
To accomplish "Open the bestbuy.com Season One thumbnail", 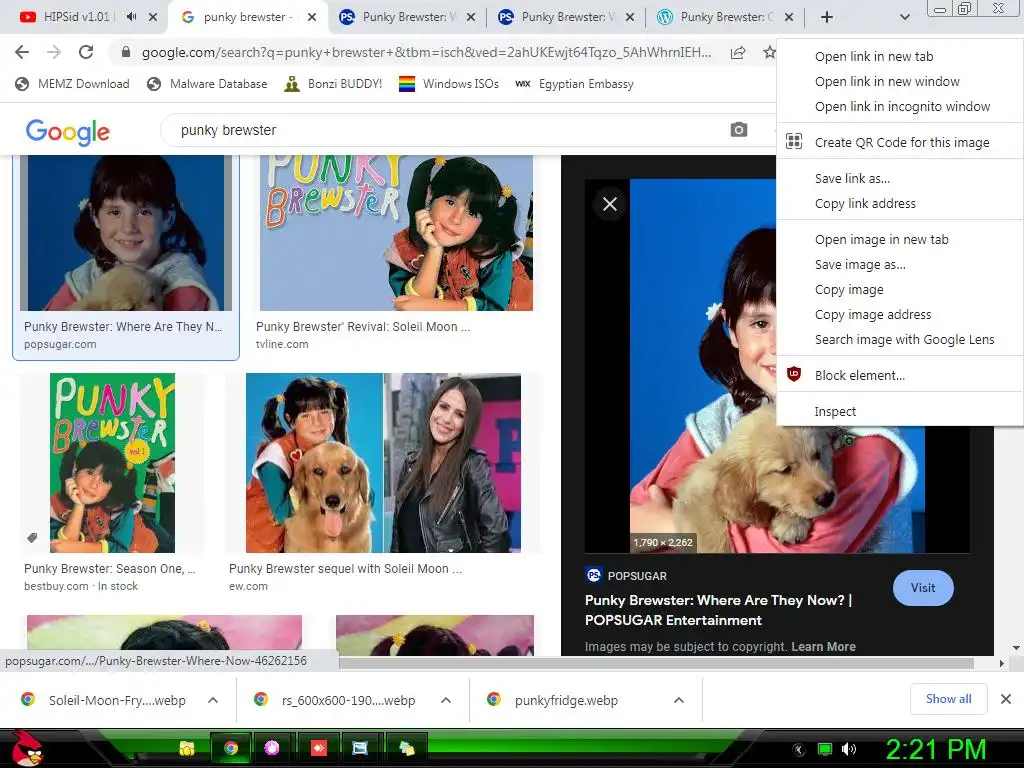I will coord(112,463).
